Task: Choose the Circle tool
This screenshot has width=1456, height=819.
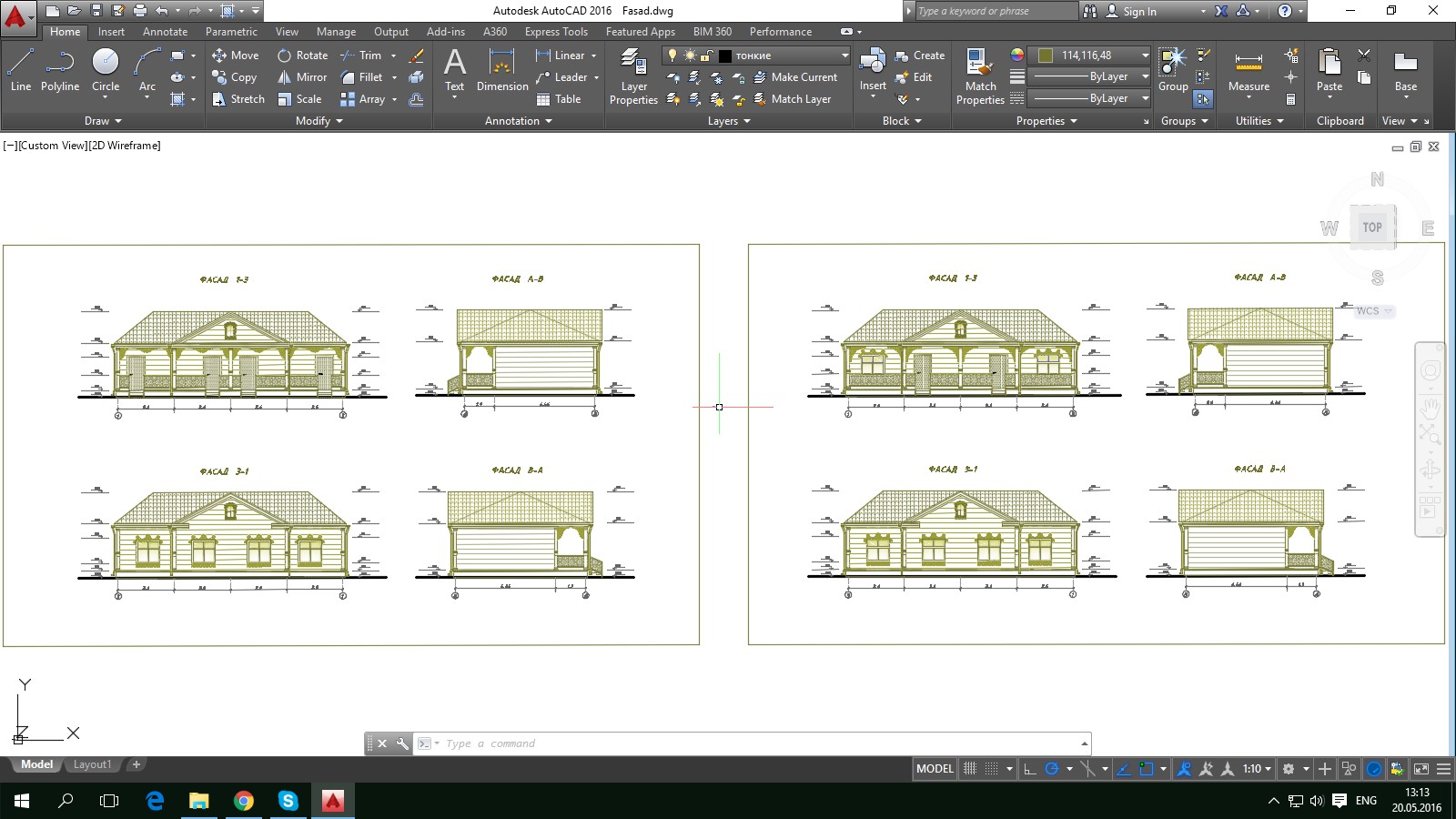Action: (x=106, y=71)
